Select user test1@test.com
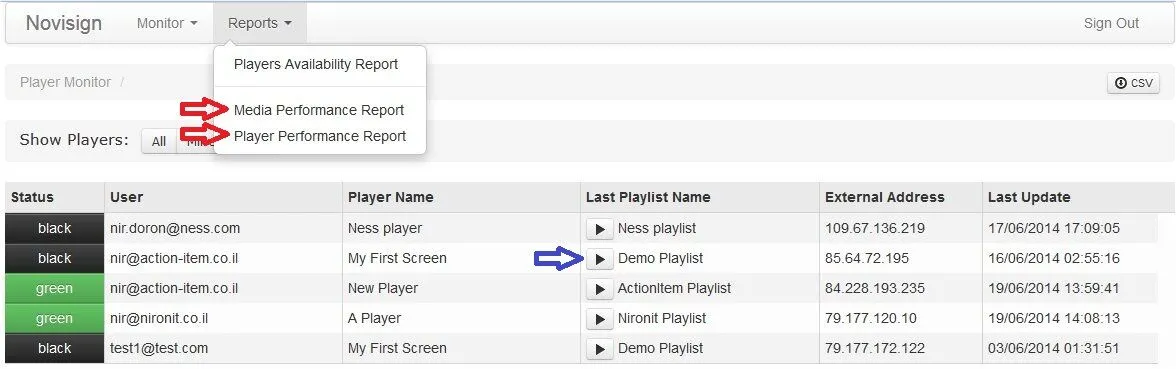 coord(159,349)
